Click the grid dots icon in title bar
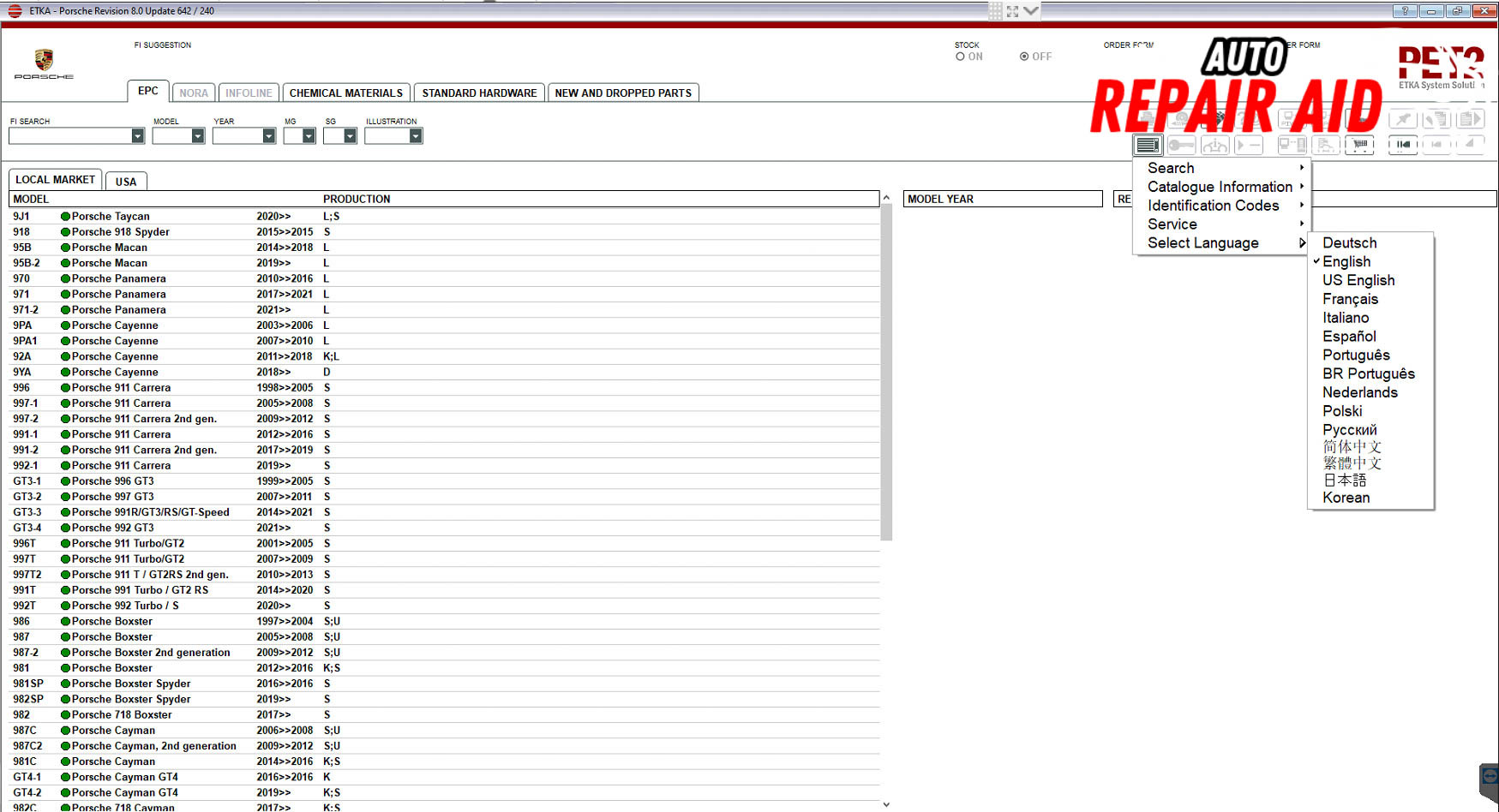The width and height of the screenshot is (1499, 812). [995, 11]
